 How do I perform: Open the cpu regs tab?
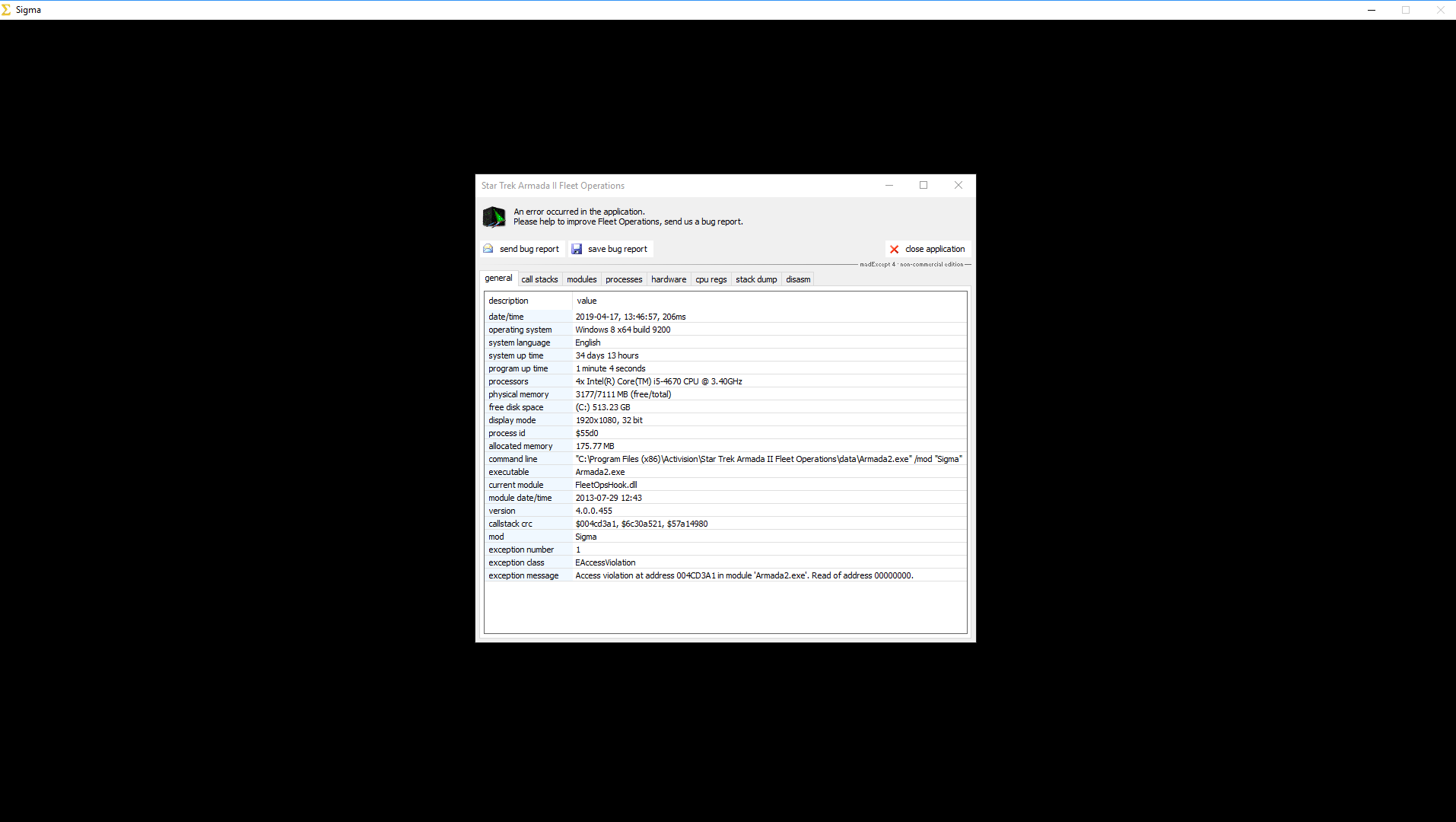711,279
